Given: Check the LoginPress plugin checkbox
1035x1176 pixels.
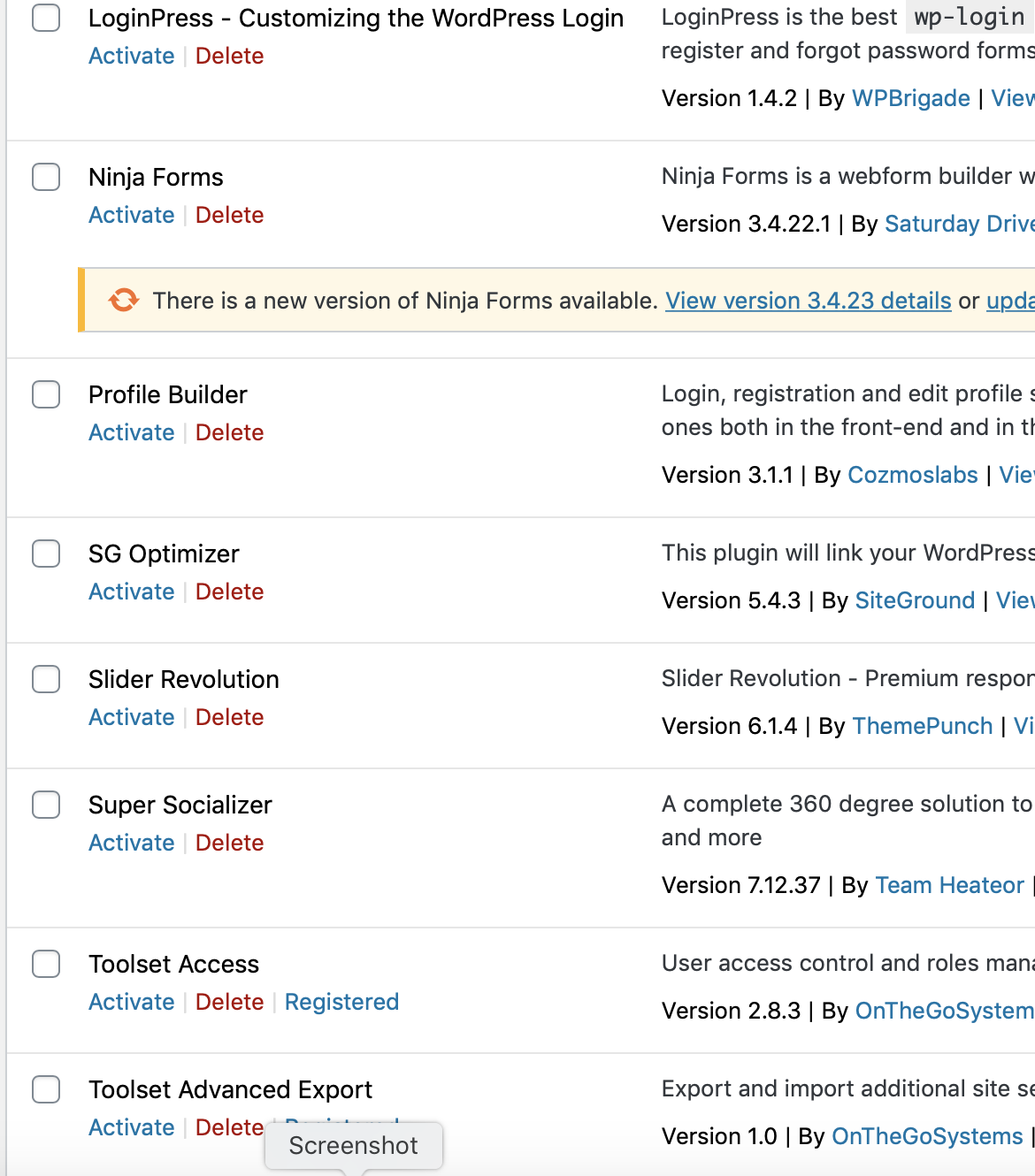Looking at the screenshot, I should click(46, 18).
